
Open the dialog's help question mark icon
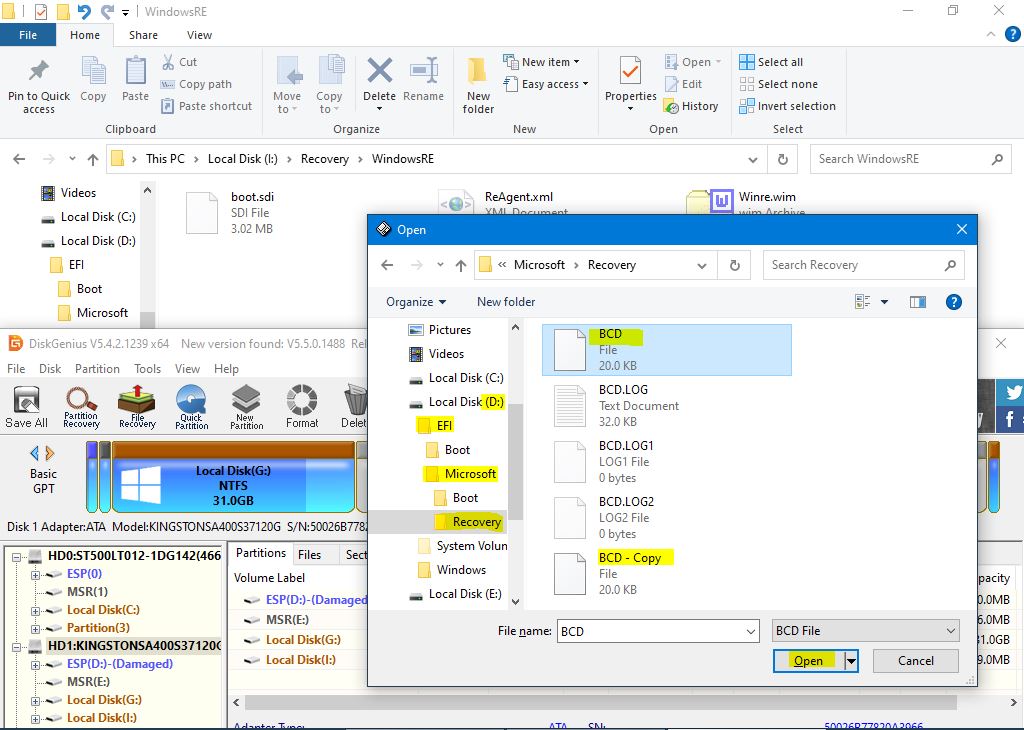click(x=953, y=302)
